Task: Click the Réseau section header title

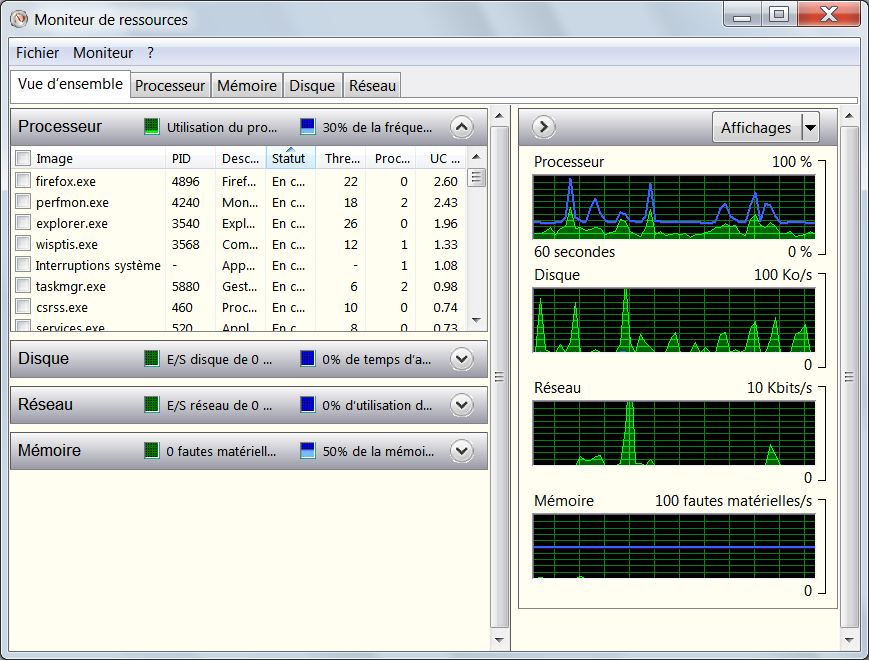Action: coord(45,405)
